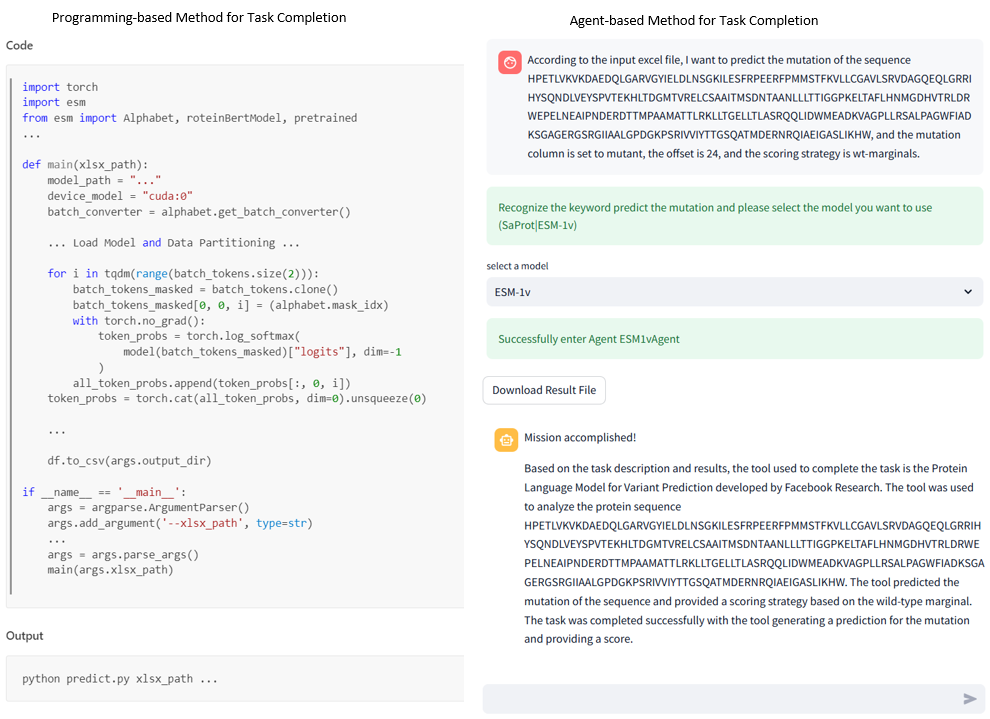Click the 'import torch' code line

[x=60, y=87]
